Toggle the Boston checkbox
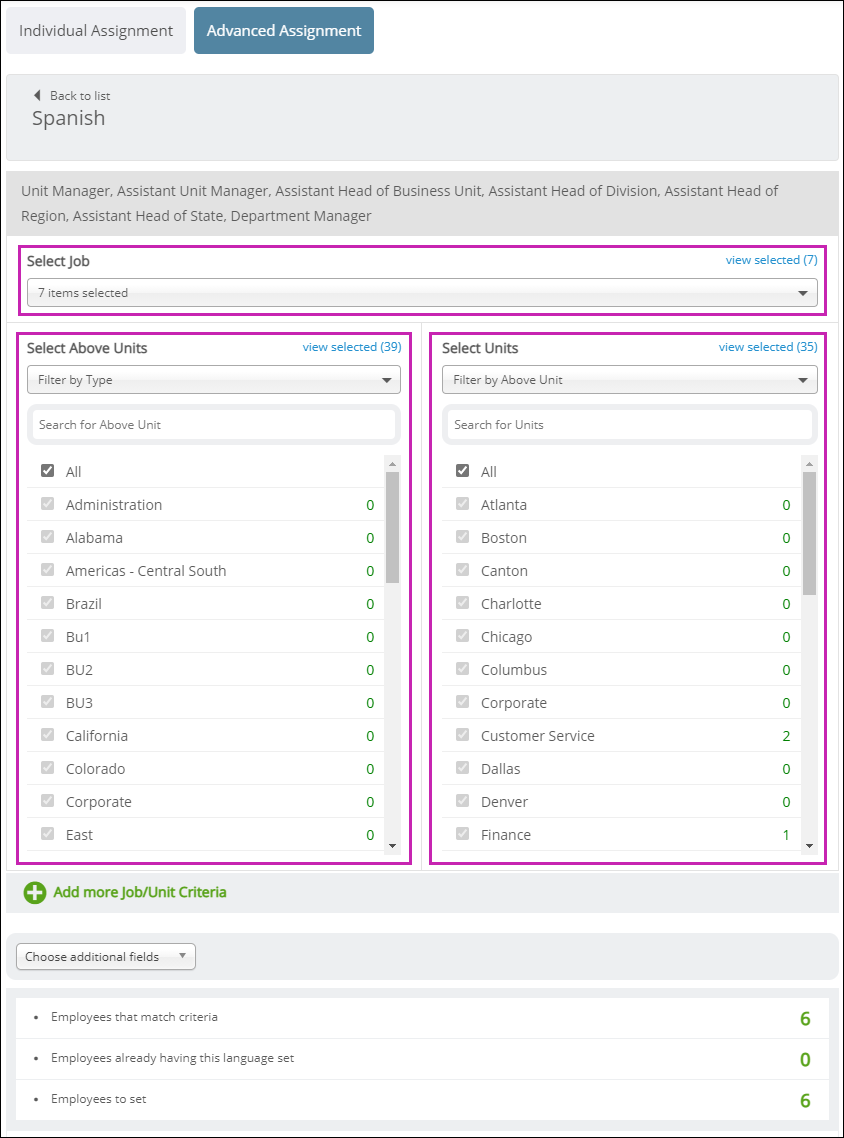The image size is (844, 1138). pos(462,537)
